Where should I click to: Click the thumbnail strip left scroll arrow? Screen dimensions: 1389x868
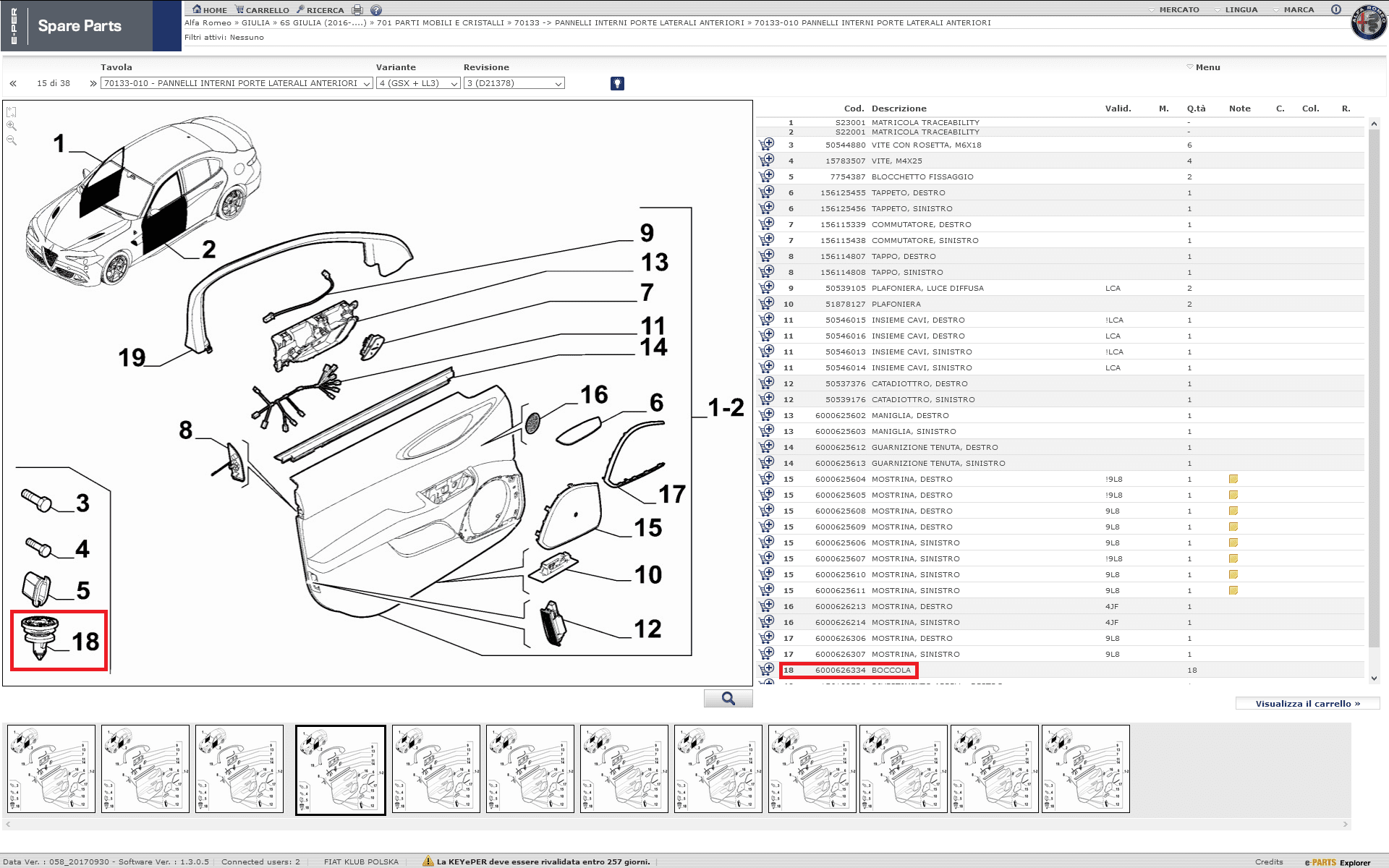(8, 824)
